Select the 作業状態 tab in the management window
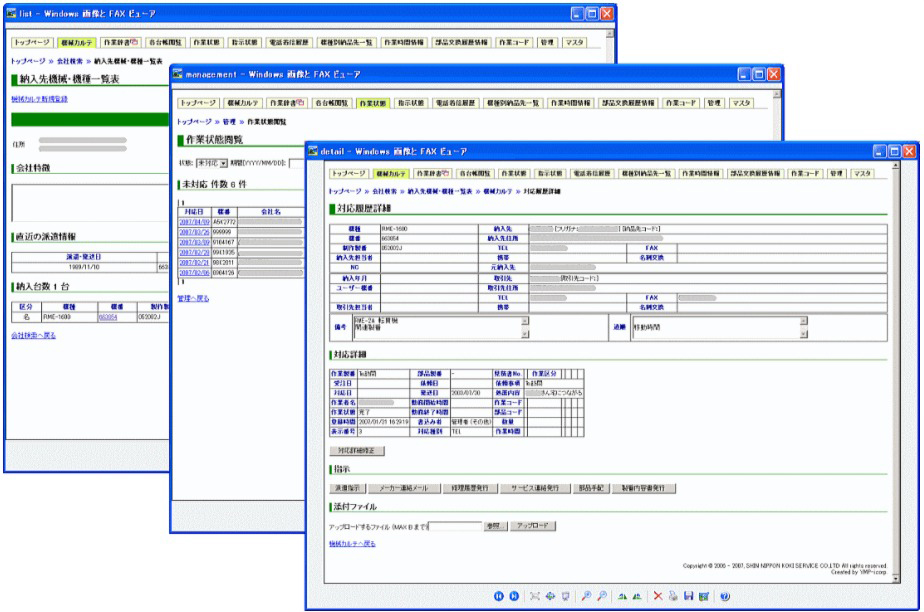The width and height of the screenshot is (924, 612). [x=372, y=102]
